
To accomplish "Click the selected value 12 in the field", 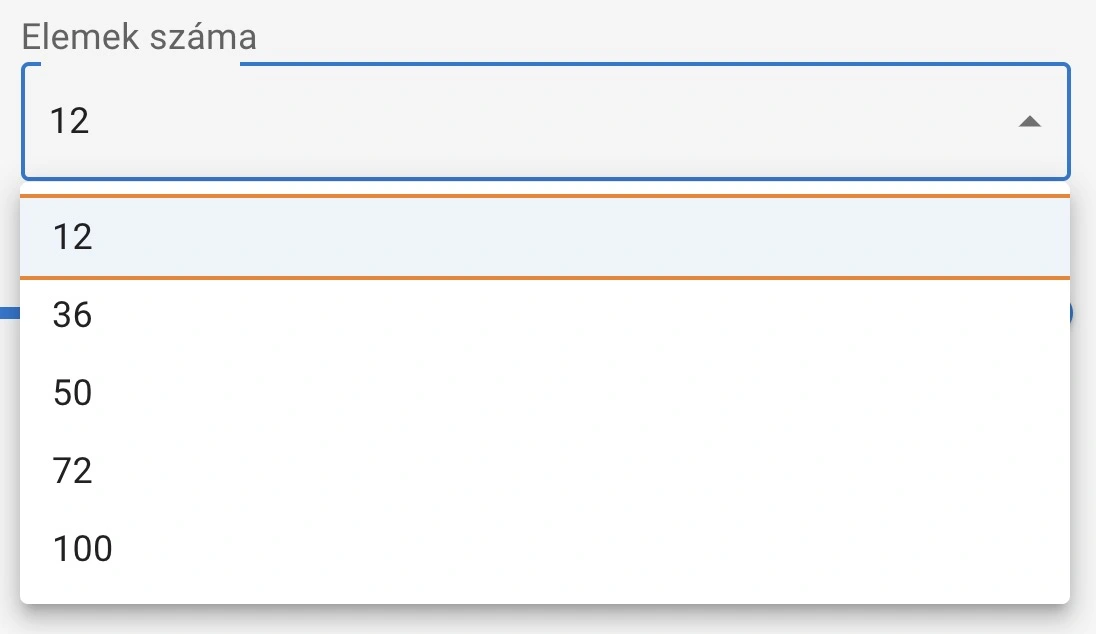I will coord(70,122).
